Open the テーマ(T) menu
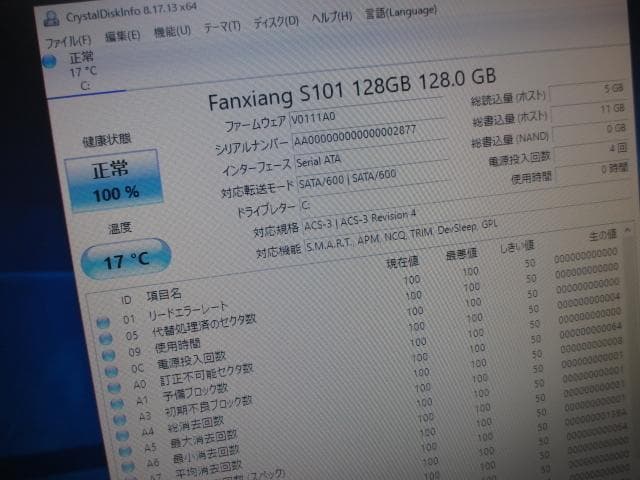The image size is (640, 480). click(221, 27)
